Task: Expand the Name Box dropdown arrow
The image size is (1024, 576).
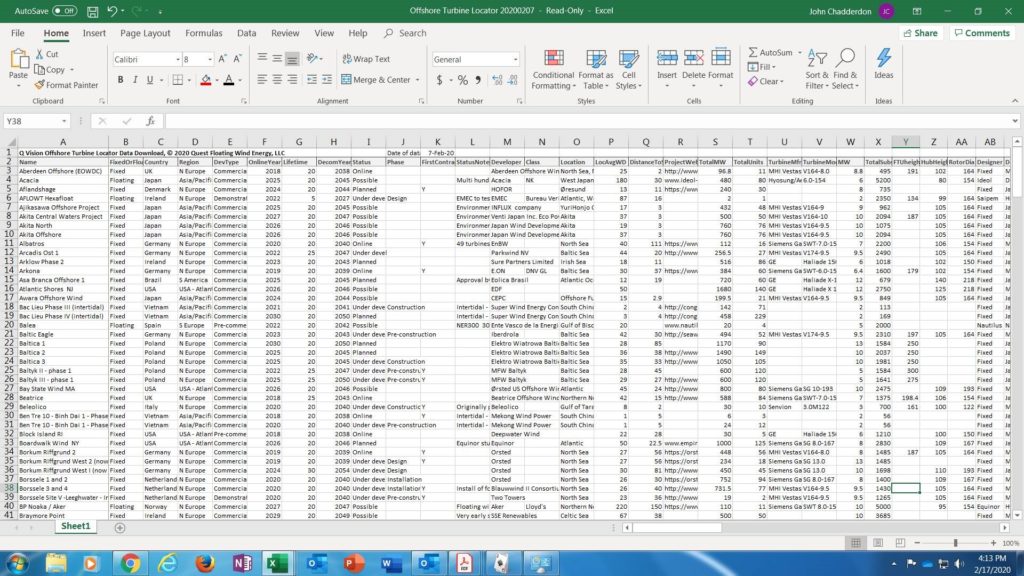Action: 63,121
